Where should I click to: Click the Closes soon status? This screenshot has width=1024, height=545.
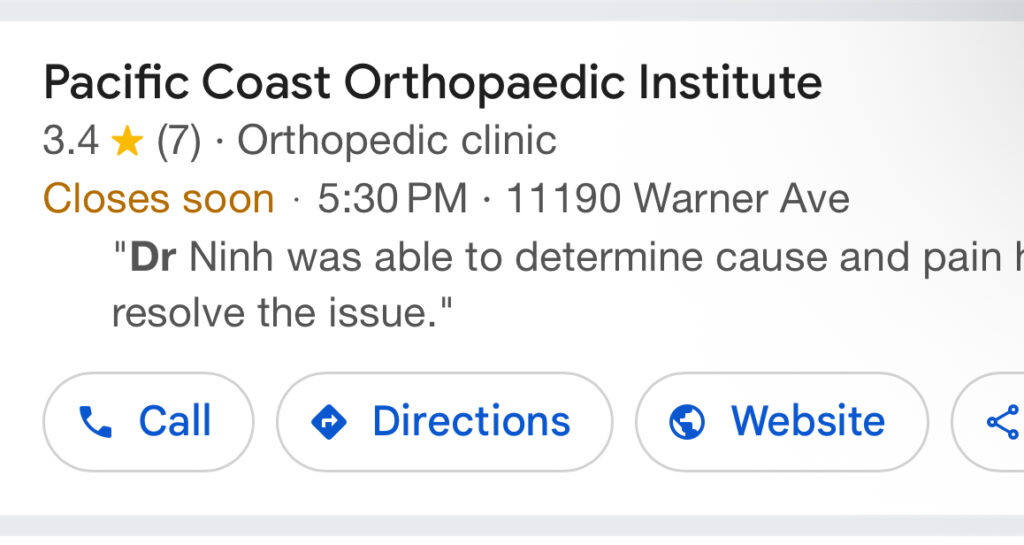click(x=158, y=199)
